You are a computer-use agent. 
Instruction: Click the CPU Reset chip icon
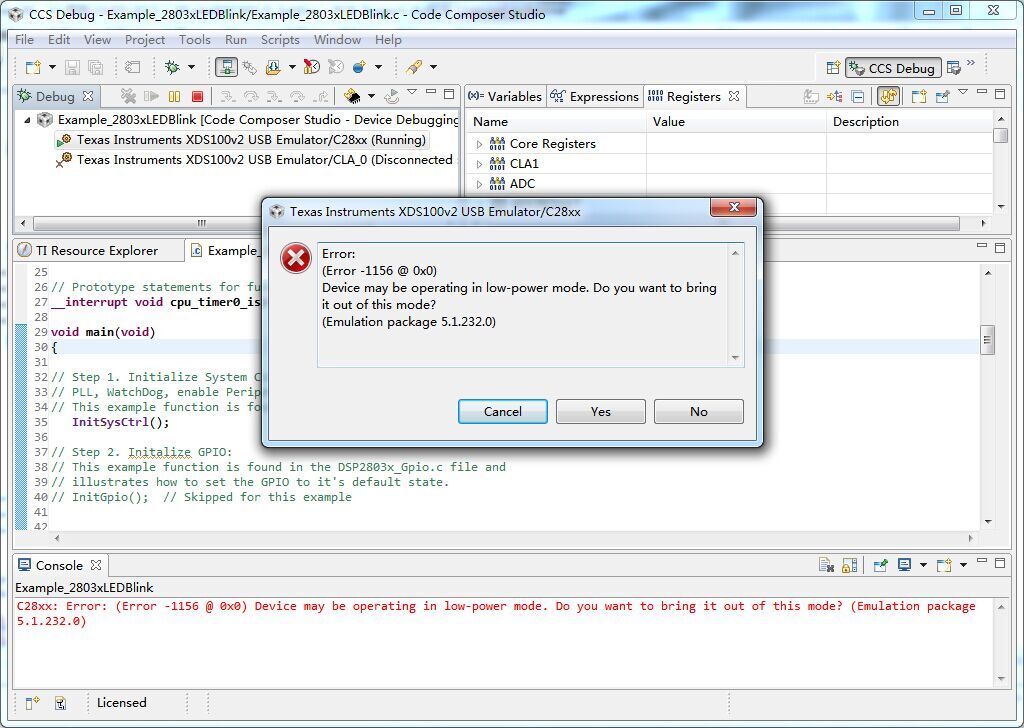(353, 97)
